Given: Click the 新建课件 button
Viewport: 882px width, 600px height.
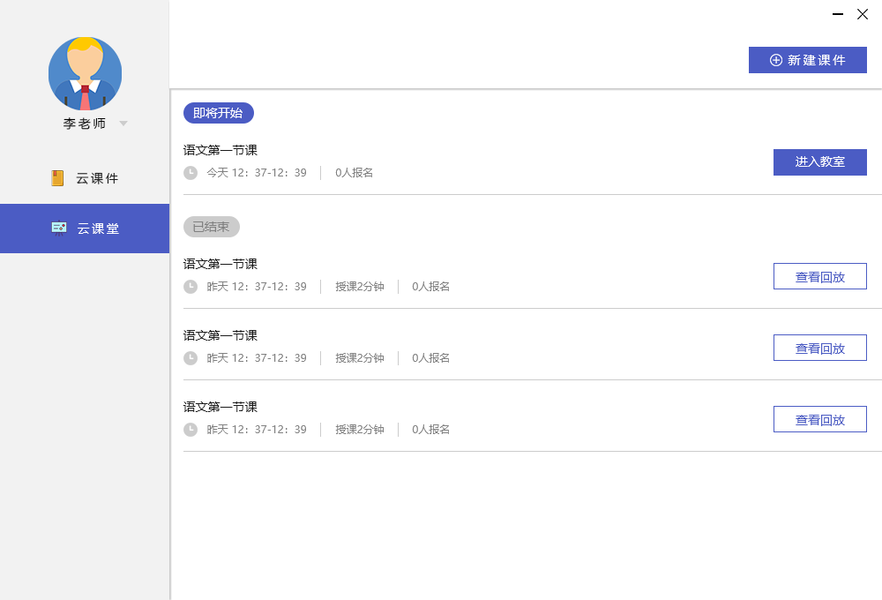Looking at the screenshot, I should pyautogui.click(x=807, y=60).
